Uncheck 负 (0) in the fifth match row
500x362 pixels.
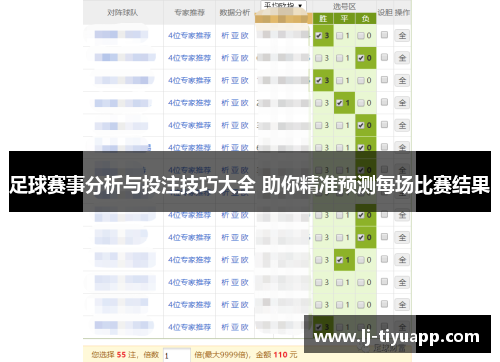tap(361, 125)
